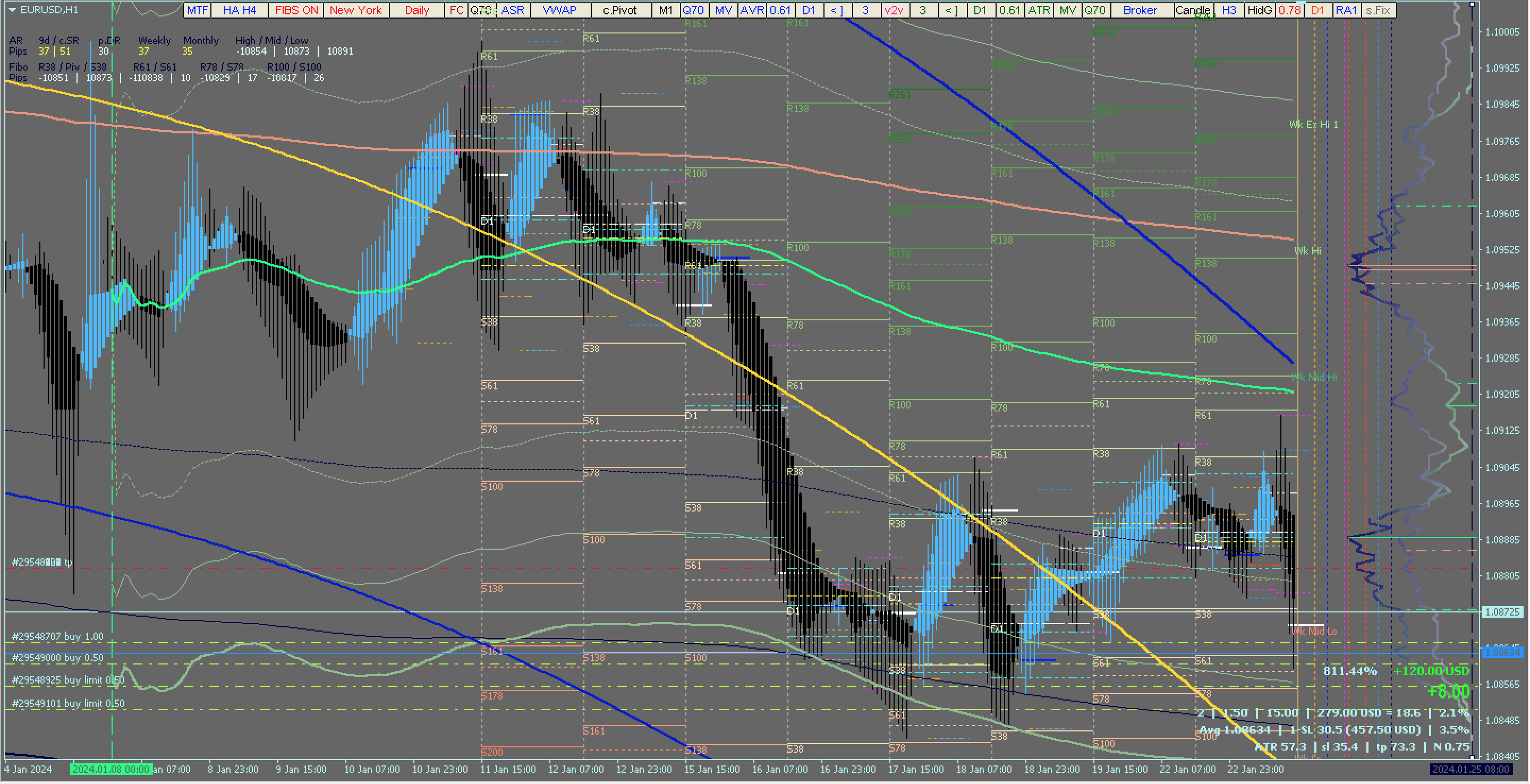Toggle the green ATR button
Image resolution: width=1530 pixels, height=784 pixels.
pyautogui.click(x=1038, y=10)
